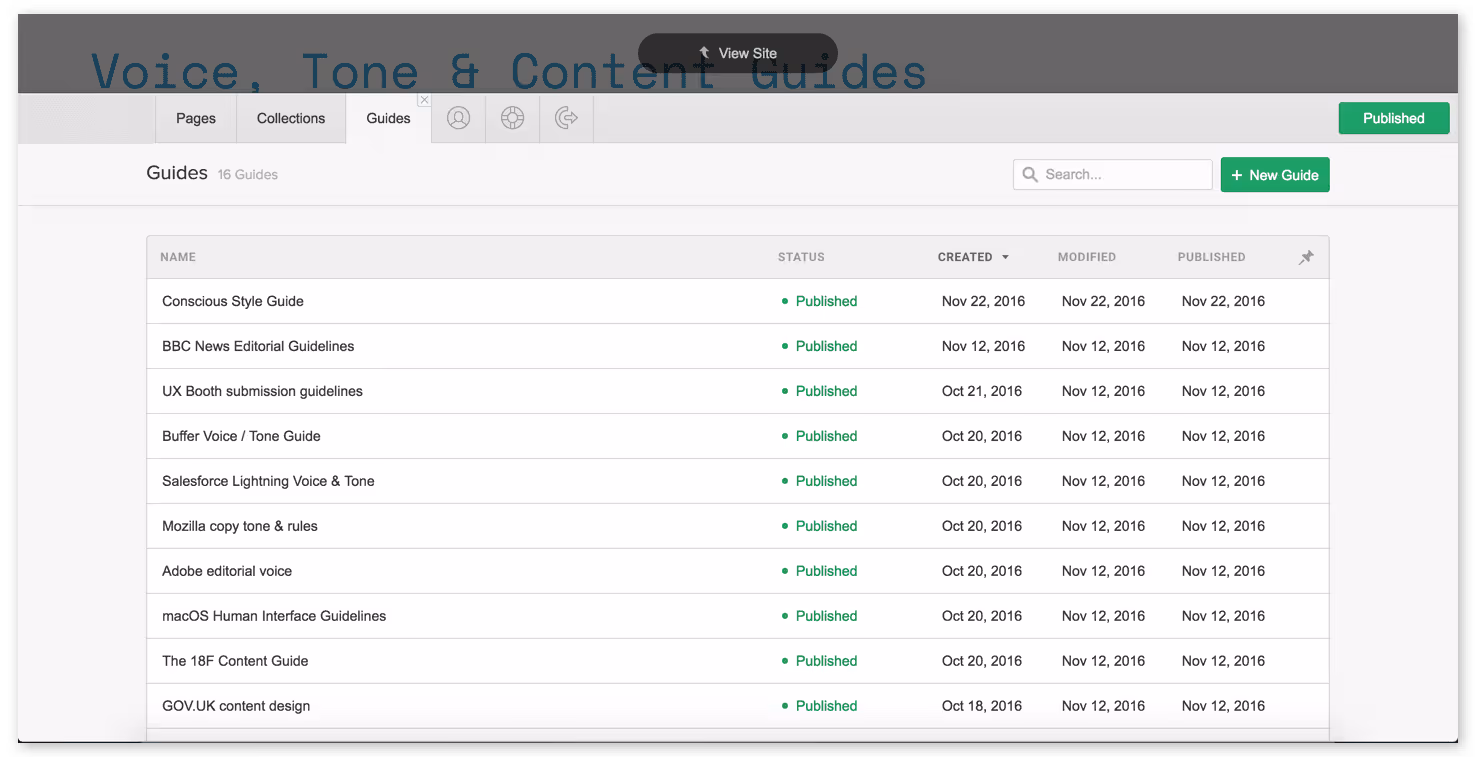Click the View Site button
This screenshot has height=757, width=1475.
[x=738, y=53]
